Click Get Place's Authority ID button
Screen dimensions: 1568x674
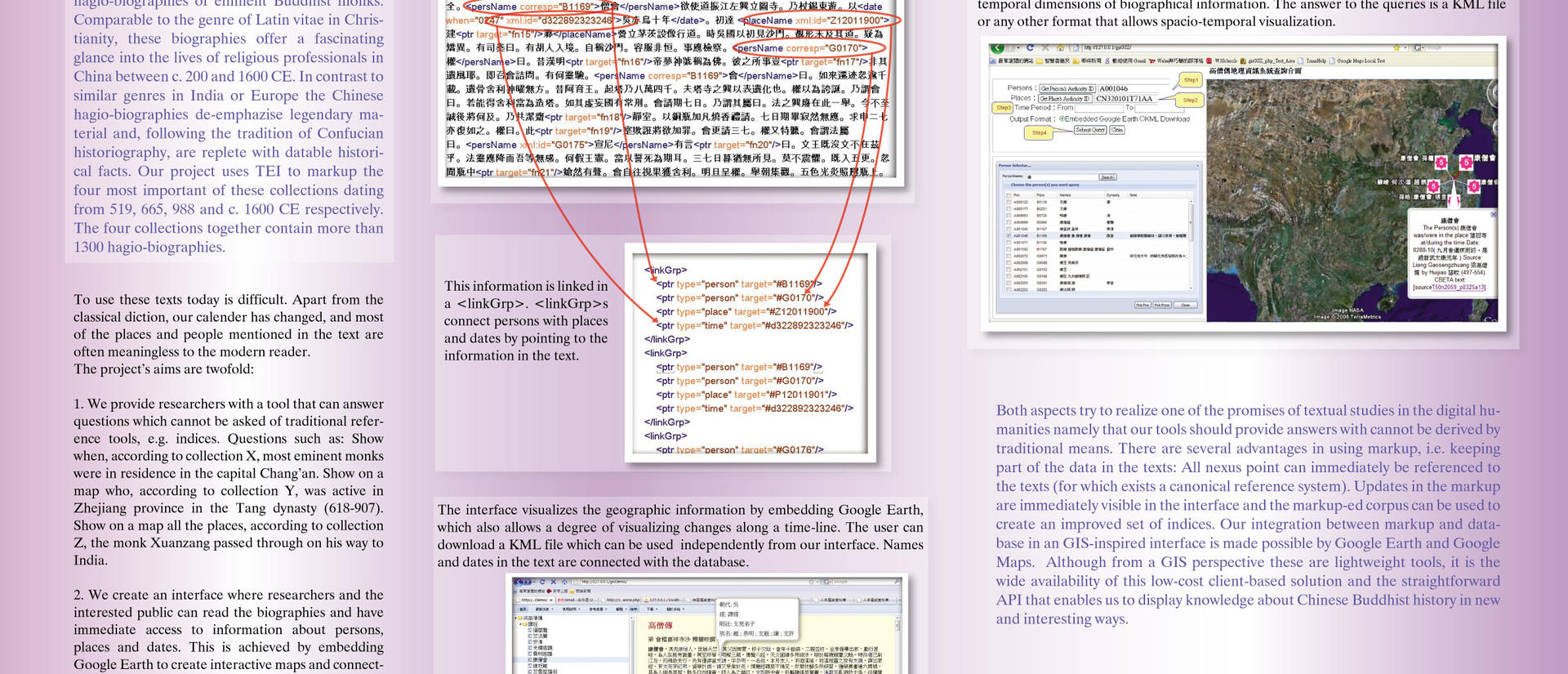[x=1065, y=99]
